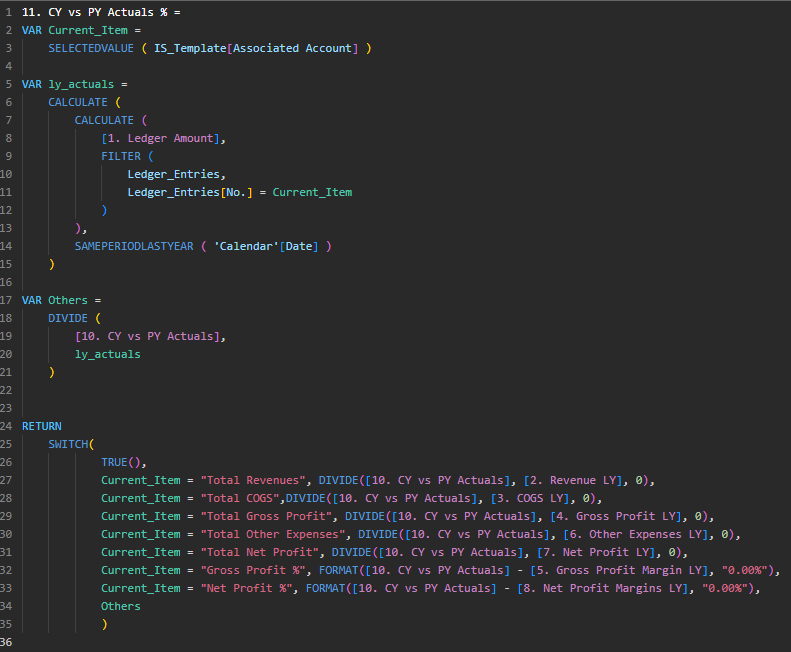Screen dimensions: 791x652
Task: Click the 'Ledger_Entries[No.]' column reference
Action: [190, 192]
